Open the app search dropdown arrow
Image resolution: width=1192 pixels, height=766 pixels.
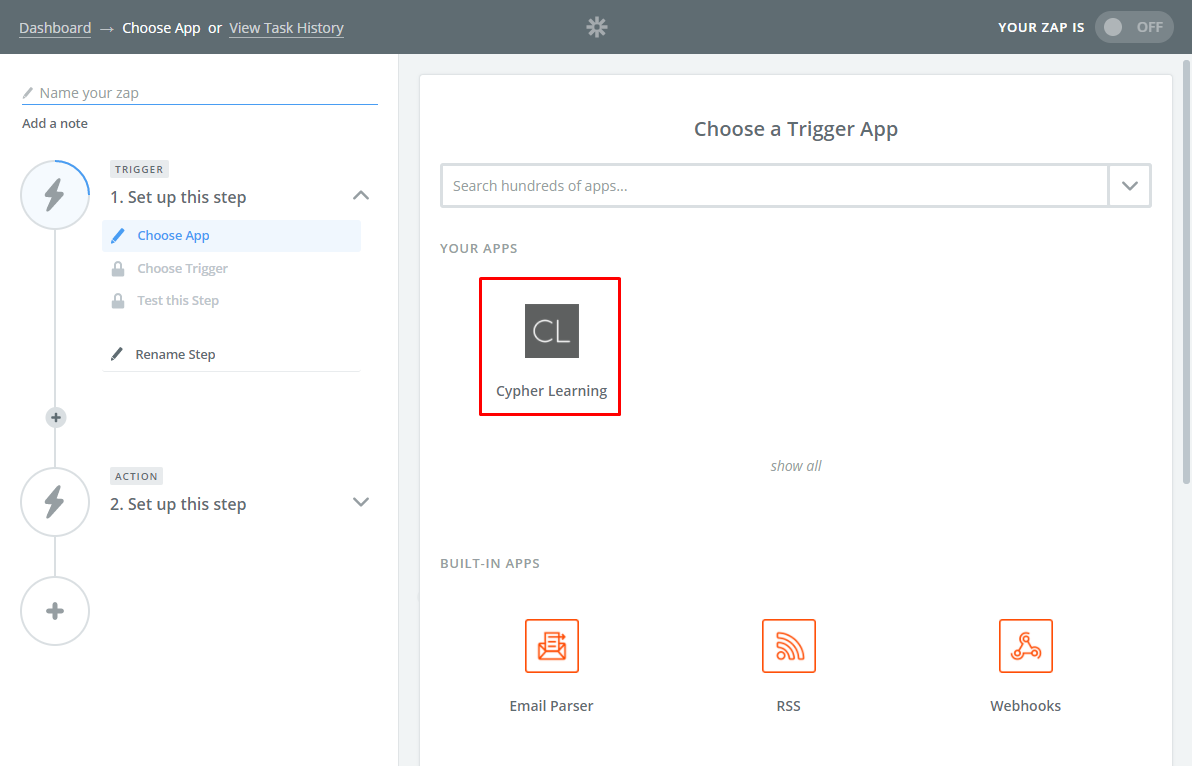click(x=1130, y=185)
